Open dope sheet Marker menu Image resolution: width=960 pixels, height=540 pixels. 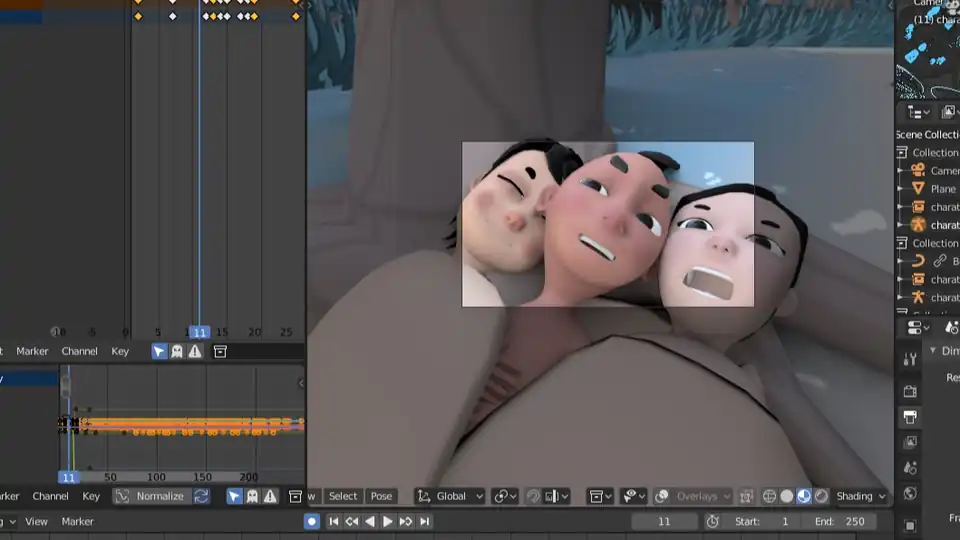[x=32, y=351]
